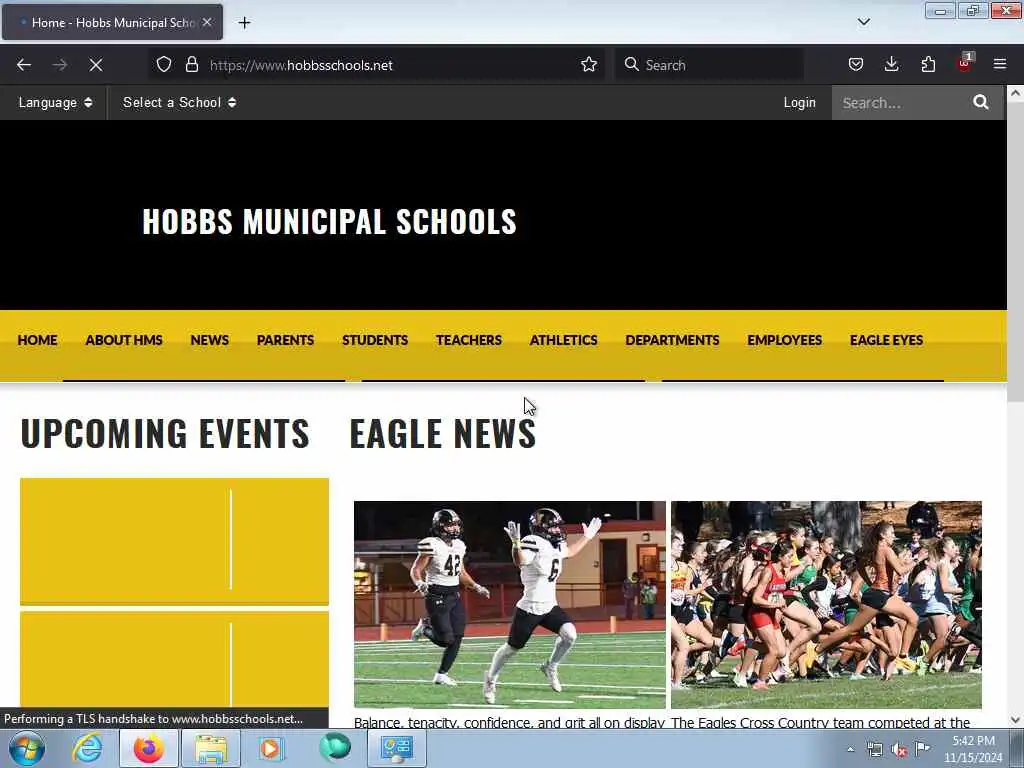Open the STUDENTS menu item
The image size is (1024, 768).
coord(375,340)
